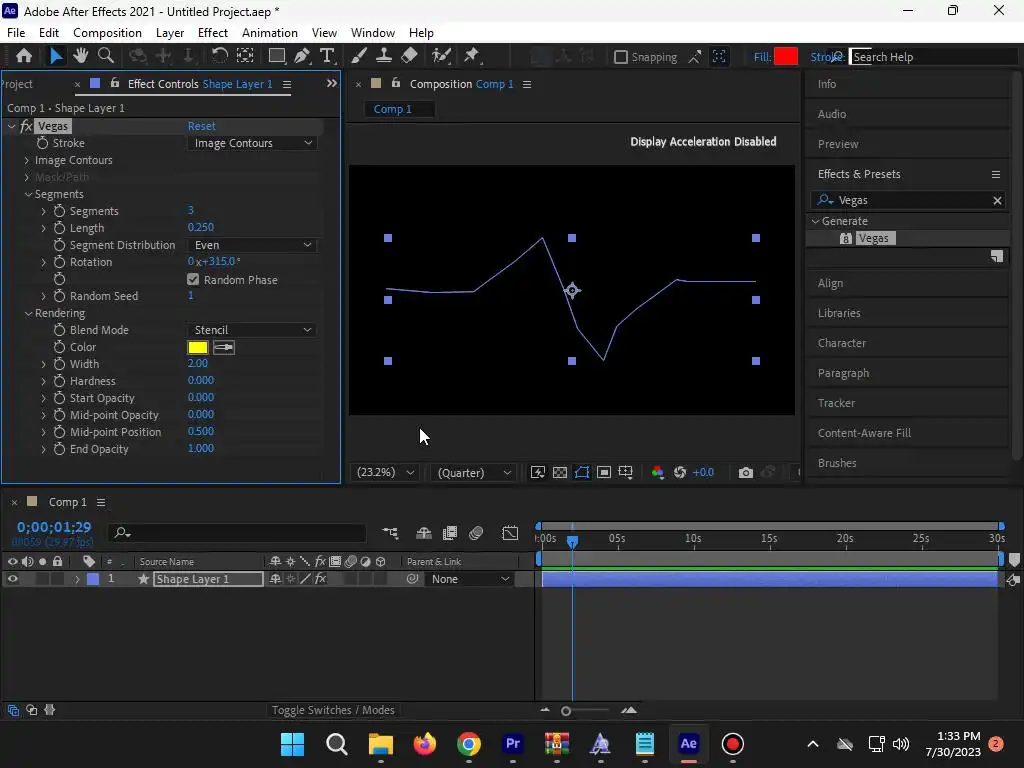Hide Shape Layer 1 with eye toggle

[12, 579]
